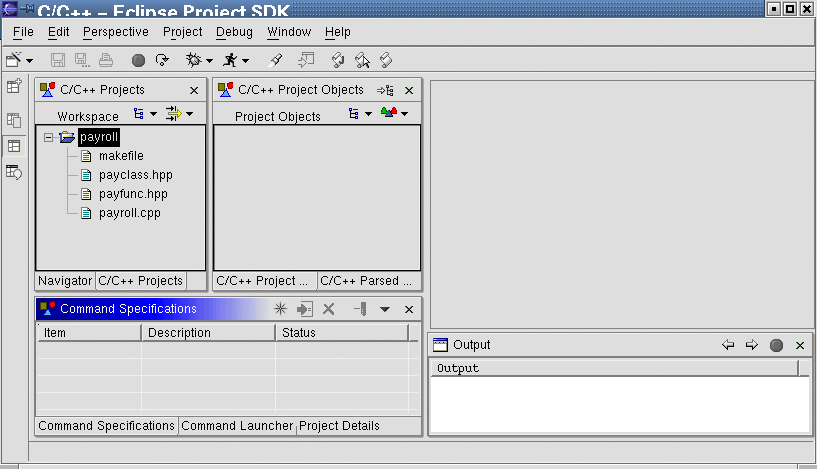Open the Perspective menu
Image resolution: width=817 pixels, height=469 pixels.
coord(116,32)
